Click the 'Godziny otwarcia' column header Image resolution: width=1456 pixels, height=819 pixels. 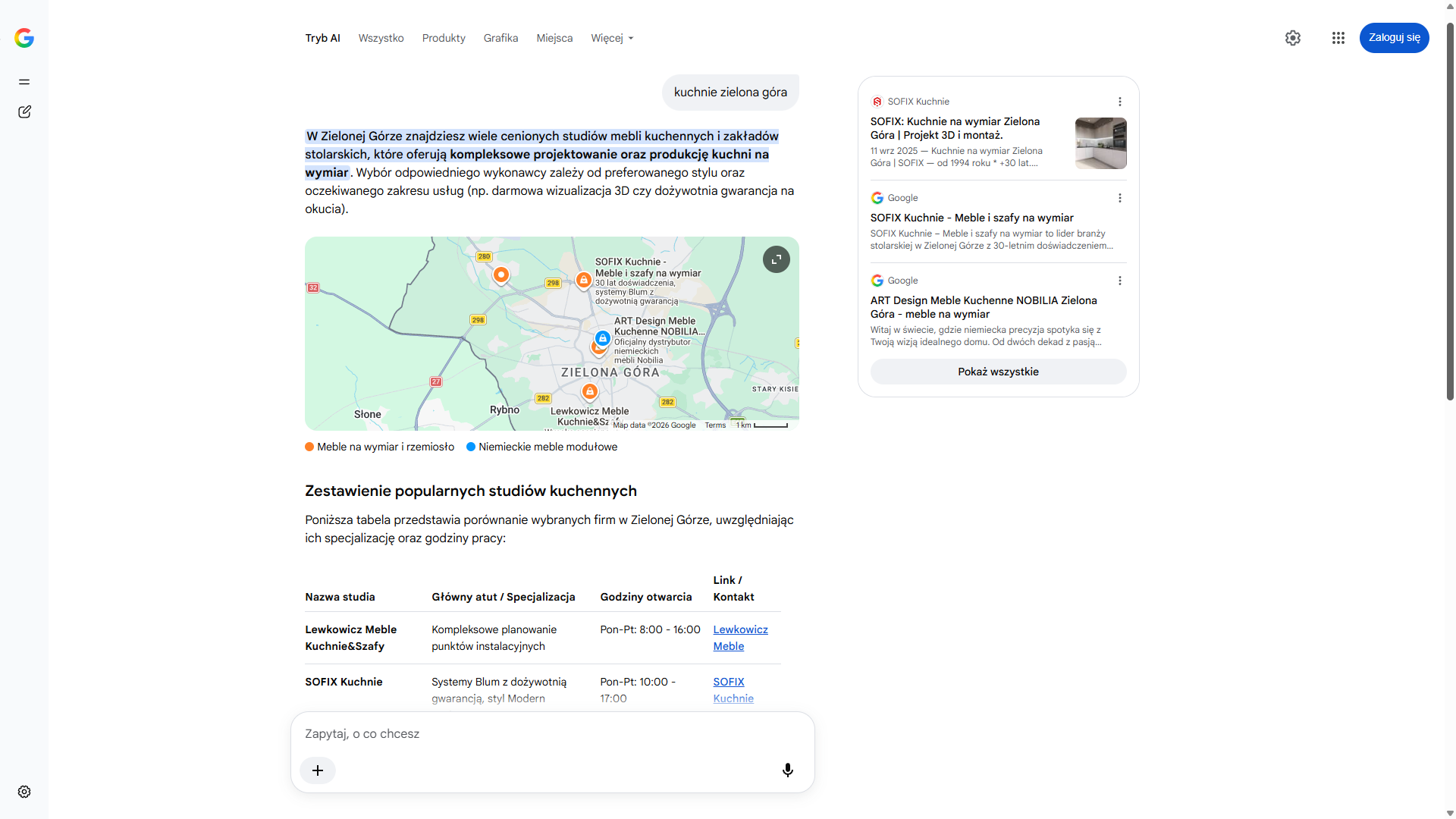pos(645,597)
